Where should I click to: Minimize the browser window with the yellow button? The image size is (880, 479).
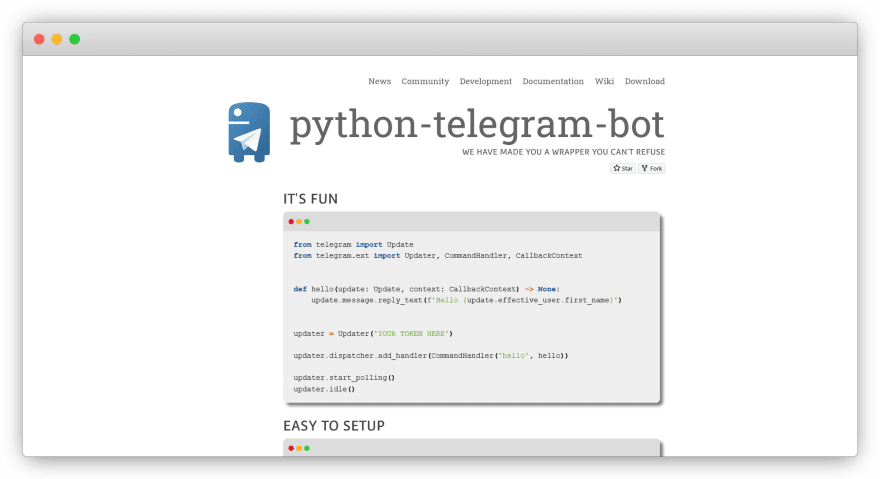(x=57, y=39)
